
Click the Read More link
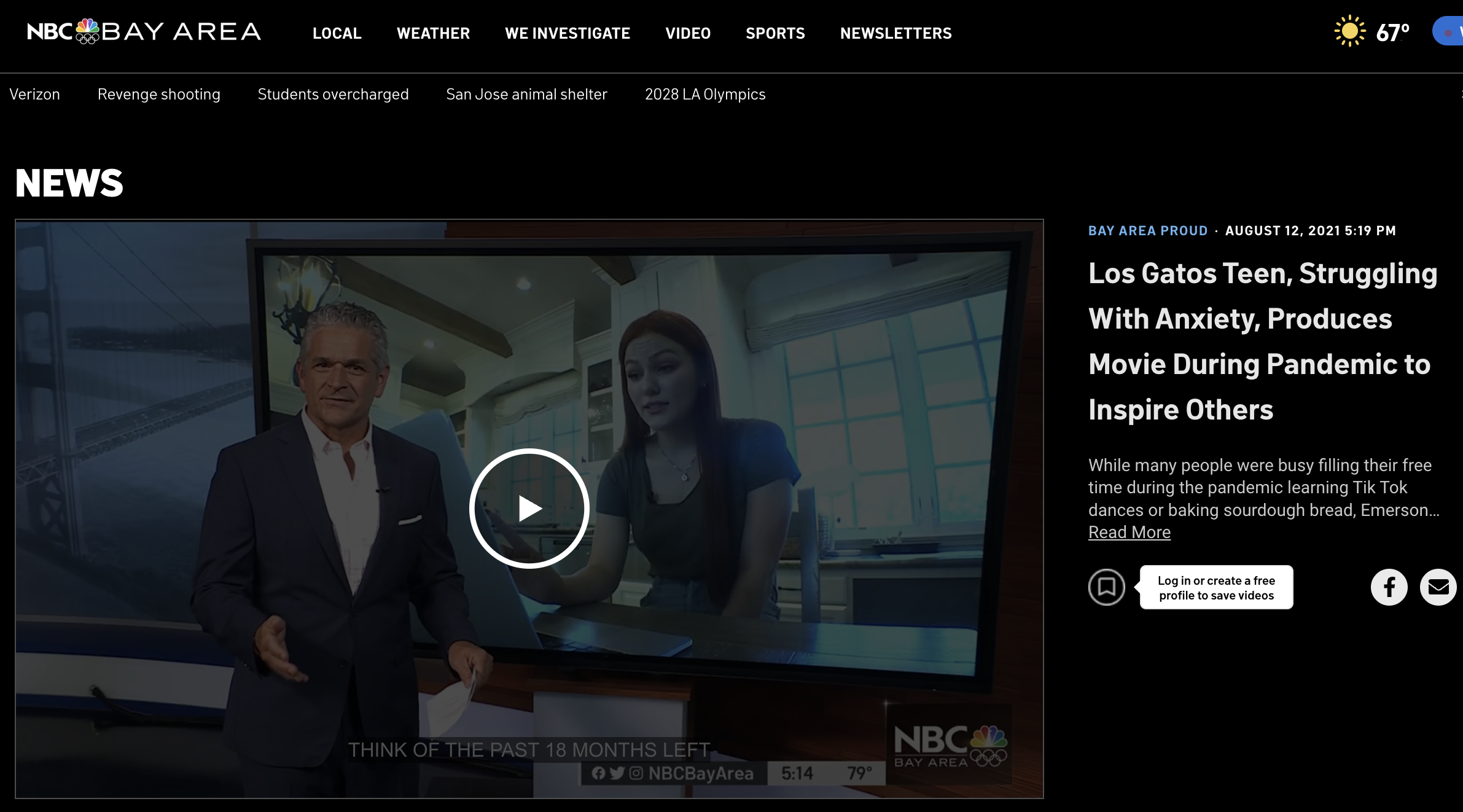click(1129, 532)
